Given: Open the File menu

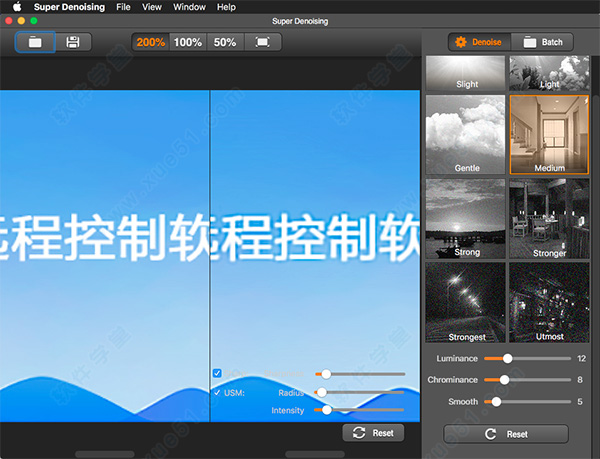Looking at the screenshot, I should point(123,7).
